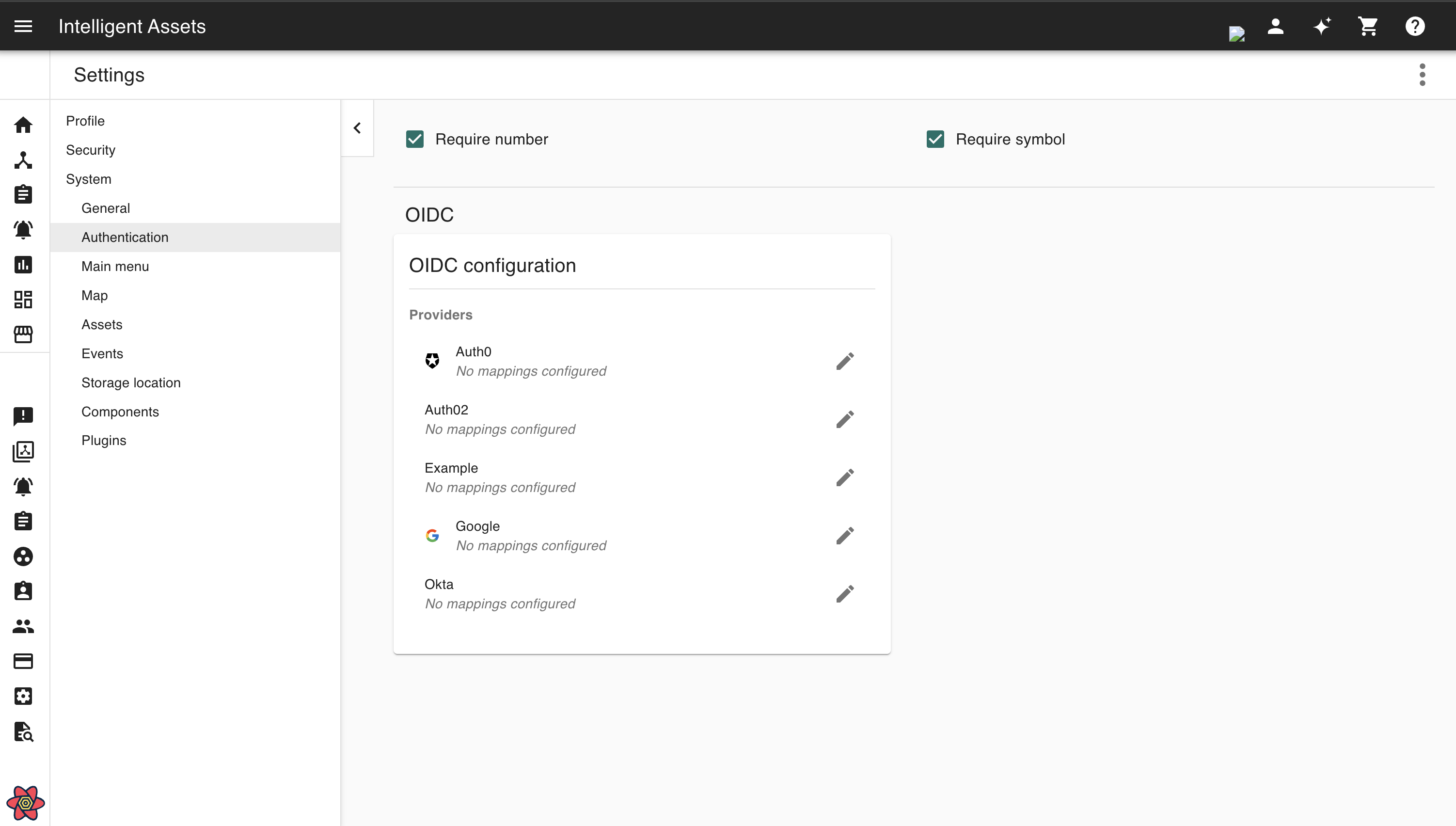Uncheck the Require number checkbox

click(414, 139)
